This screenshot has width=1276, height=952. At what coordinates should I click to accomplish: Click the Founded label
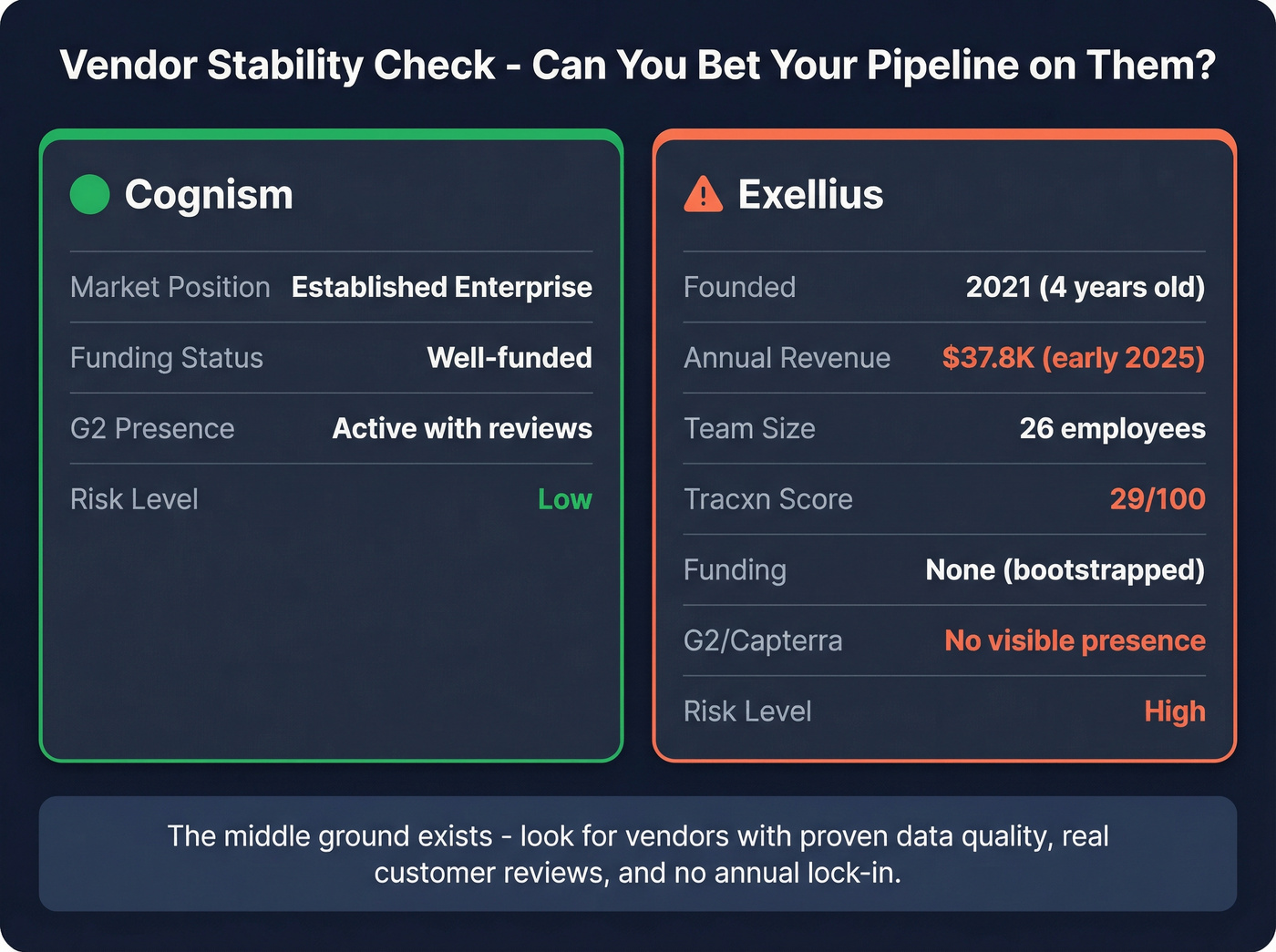[x=739, y=287]
